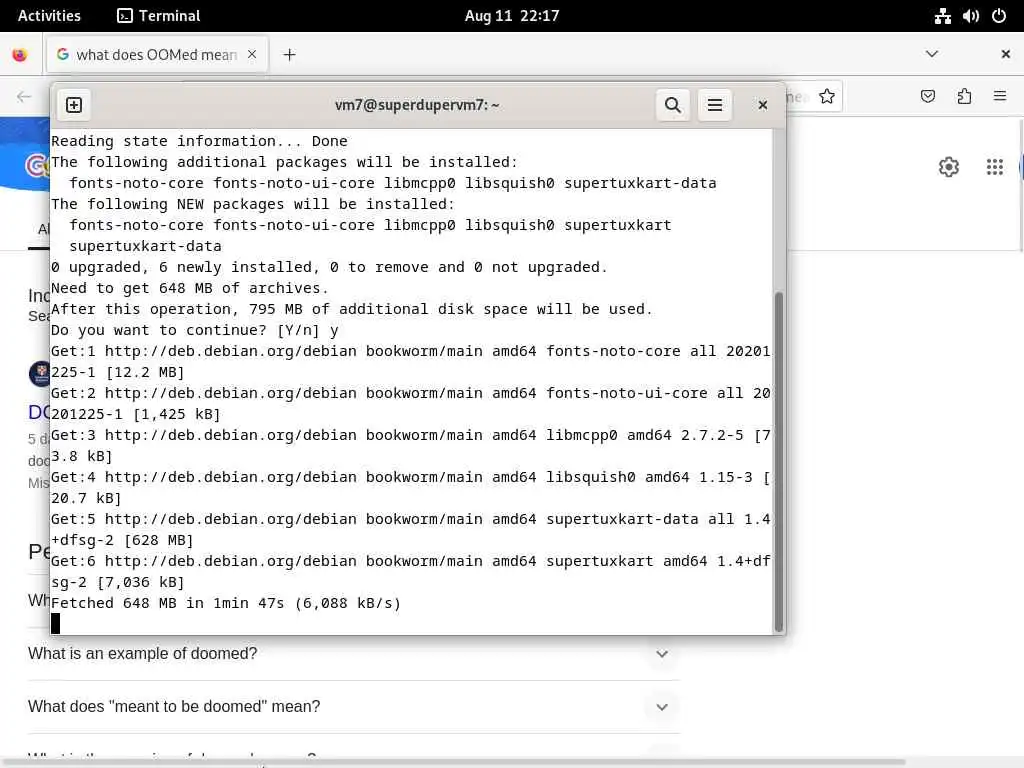Close the 'what does OOMed mean' tab
This screenshot has width=1024, height=768.
coord(252,55)
